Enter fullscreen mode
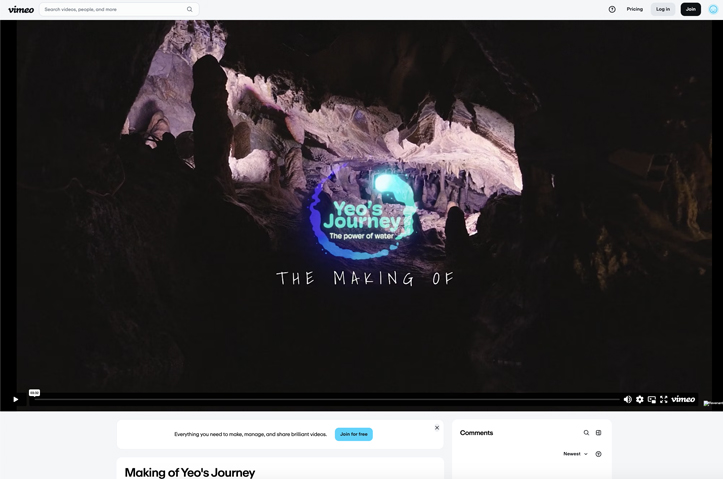 click(x=664, y=399)
